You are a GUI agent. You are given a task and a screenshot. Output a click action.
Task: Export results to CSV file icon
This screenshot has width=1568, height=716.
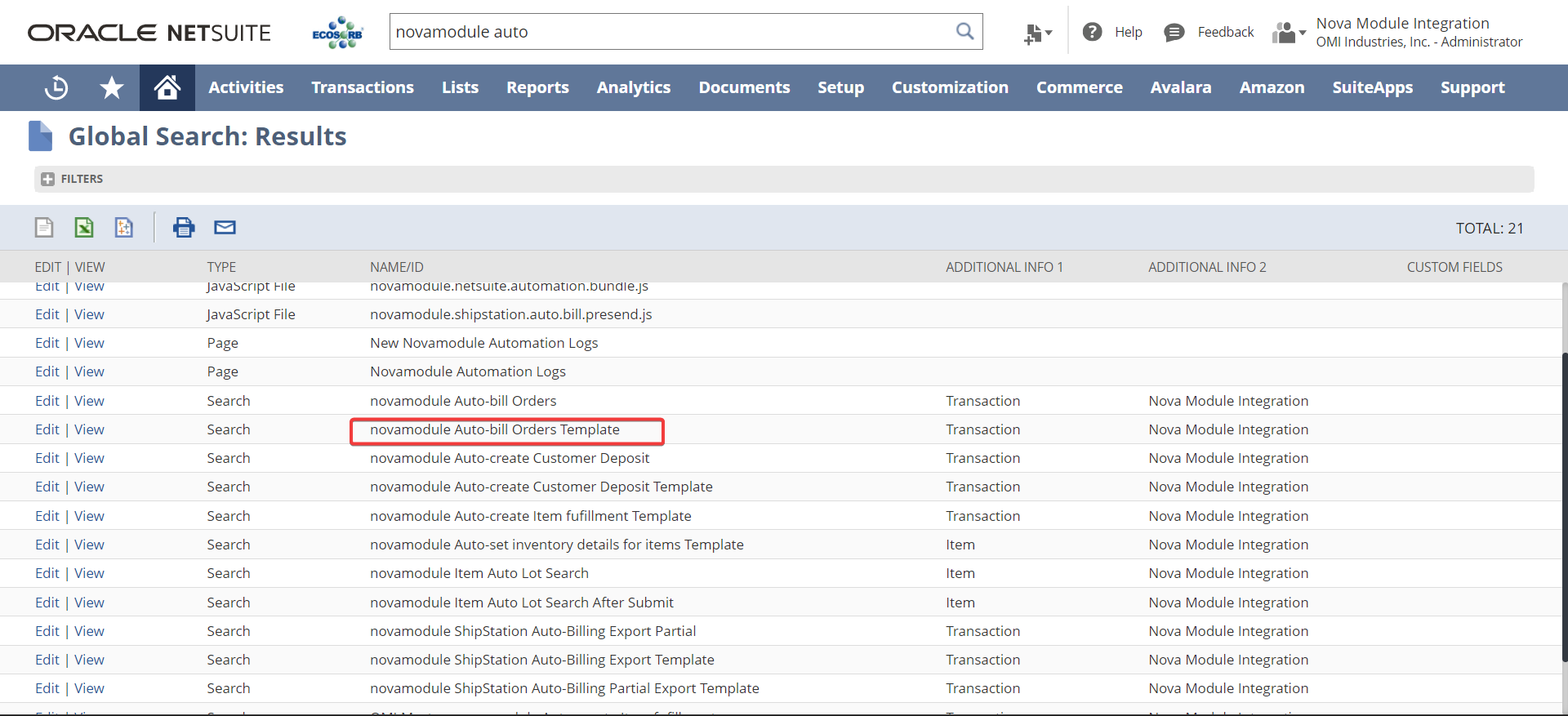point(44,228)
